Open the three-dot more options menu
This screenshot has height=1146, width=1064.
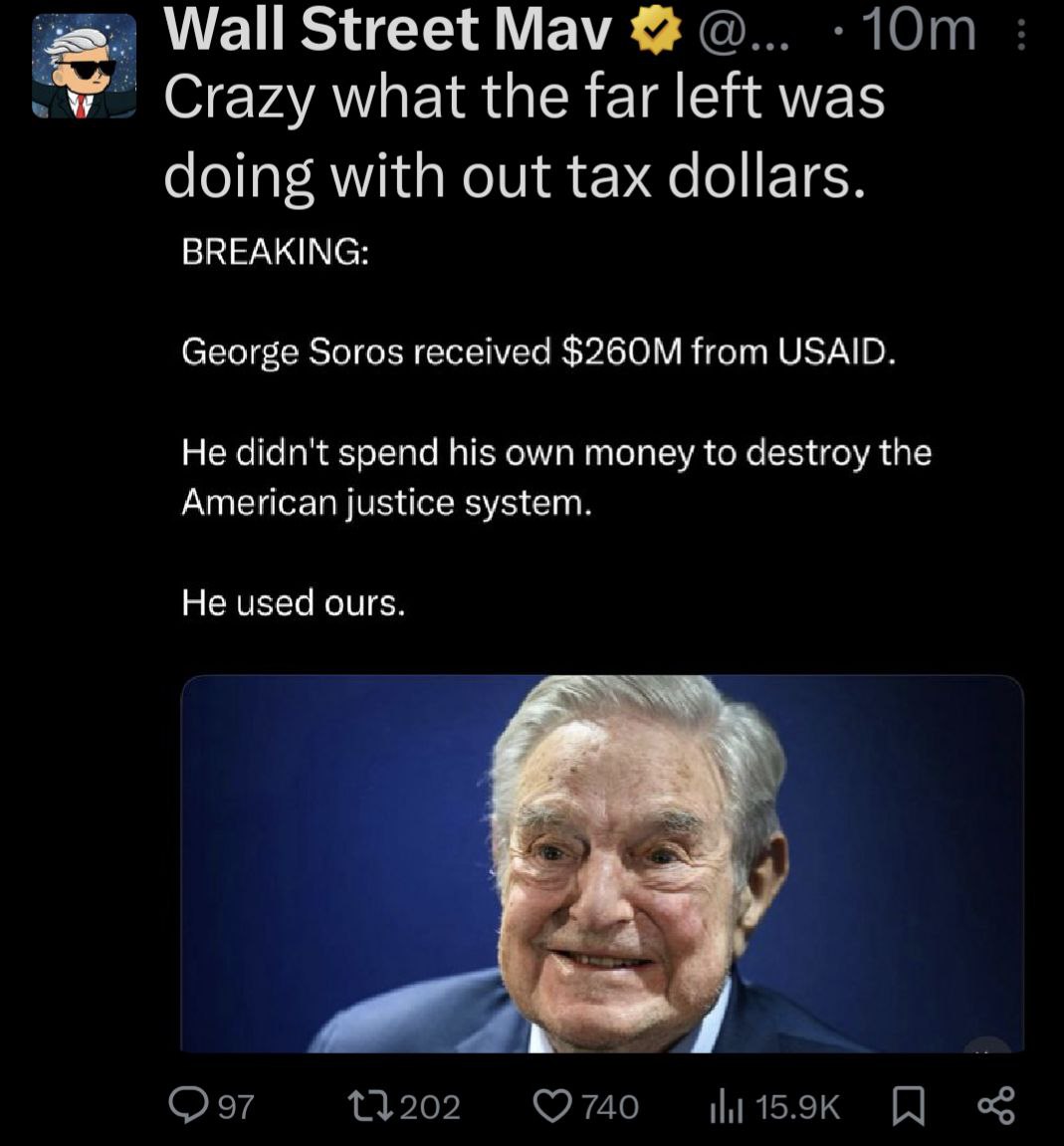pos(1019,36)
